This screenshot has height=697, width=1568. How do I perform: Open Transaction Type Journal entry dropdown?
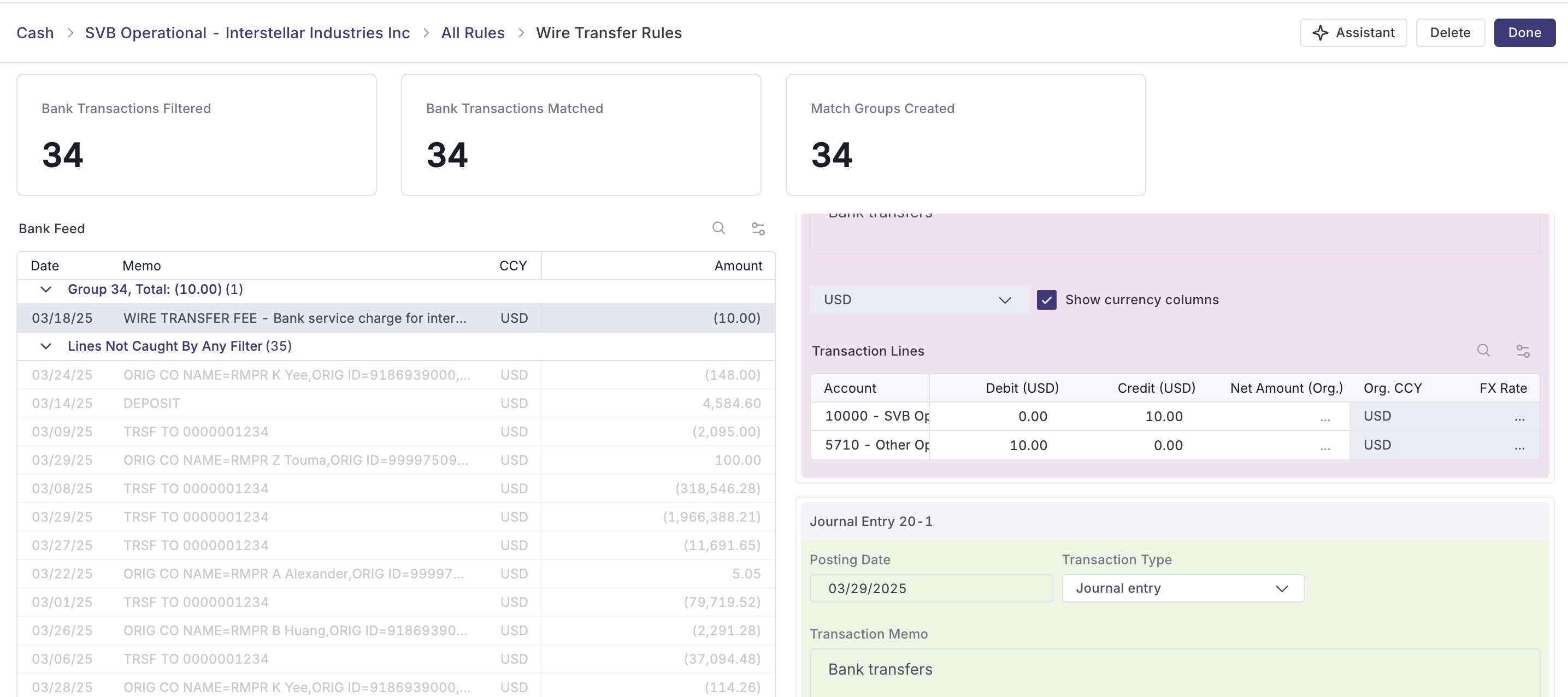click(1182, 588)
